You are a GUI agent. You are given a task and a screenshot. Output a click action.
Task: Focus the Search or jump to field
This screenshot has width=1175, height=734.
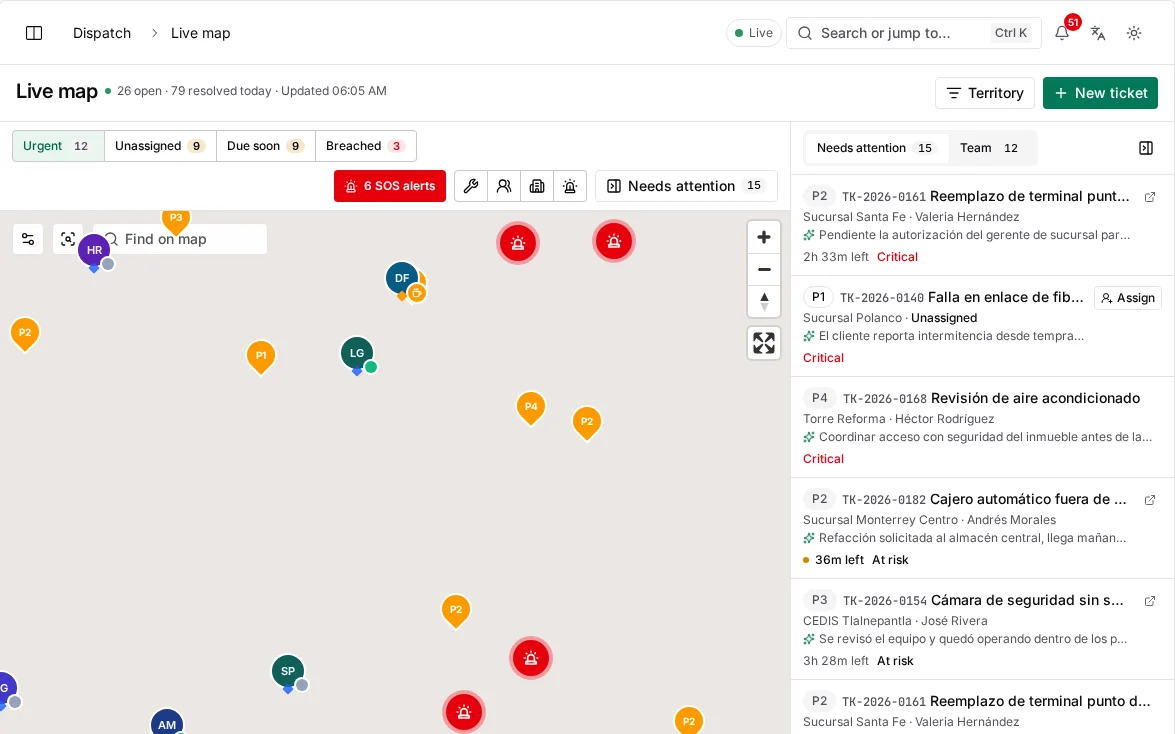click(x=913, y=33)
